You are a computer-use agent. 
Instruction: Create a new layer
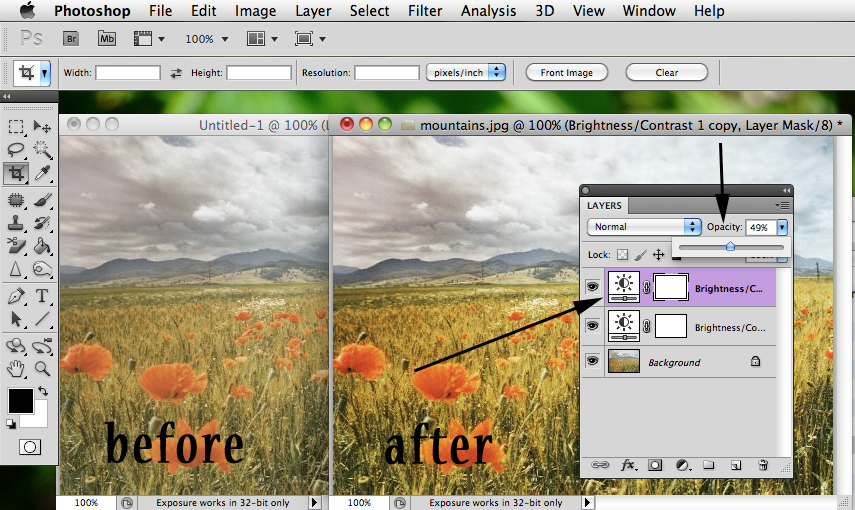pos(736,465)
